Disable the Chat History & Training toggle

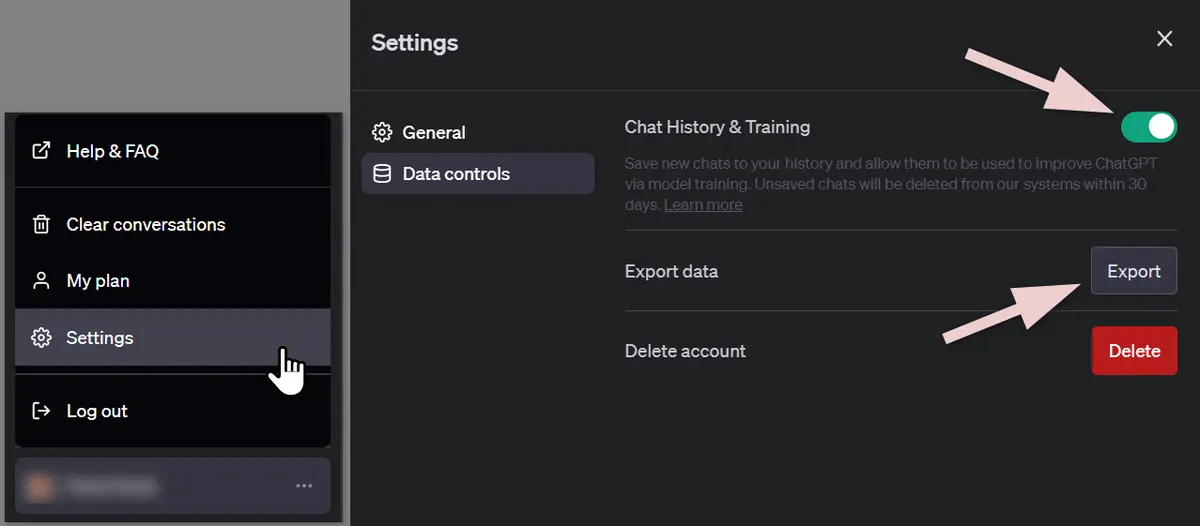[1149, 127]
